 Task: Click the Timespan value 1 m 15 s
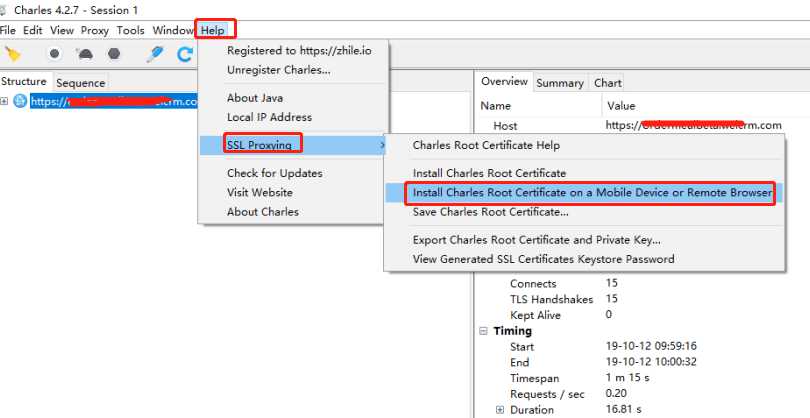pyautogui.click(x=628, y=378)
